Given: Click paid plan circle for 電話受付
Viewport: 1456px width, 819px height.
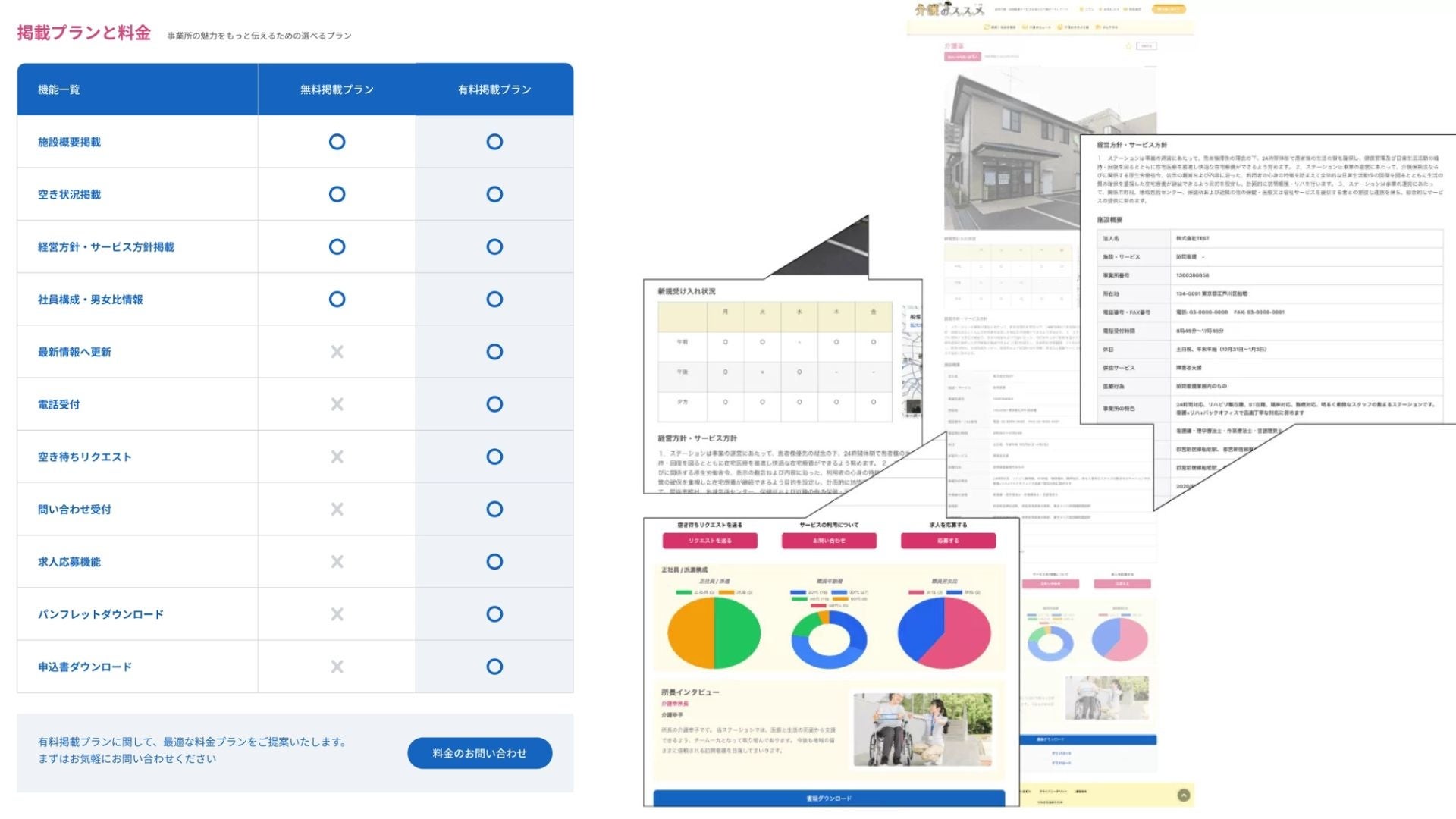Looking at the screenshot, I should point(494,404).
